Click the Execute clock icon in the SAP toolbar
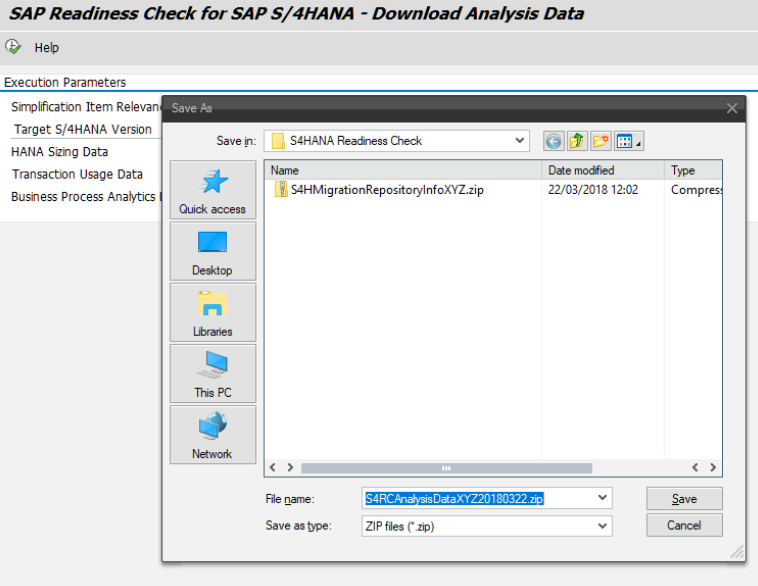This screenshot has height=586, width=758. tap(13, 47)
